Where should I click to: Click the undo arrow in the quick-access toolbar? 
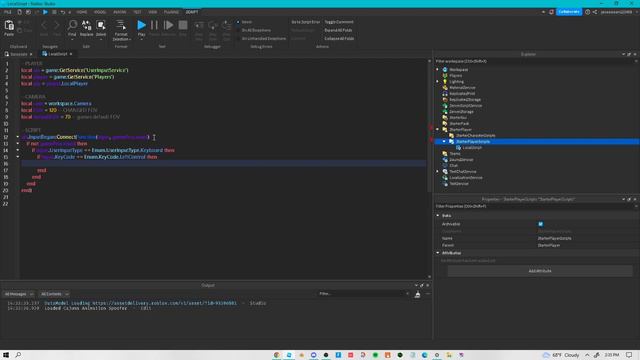click(x=62, y=12)
